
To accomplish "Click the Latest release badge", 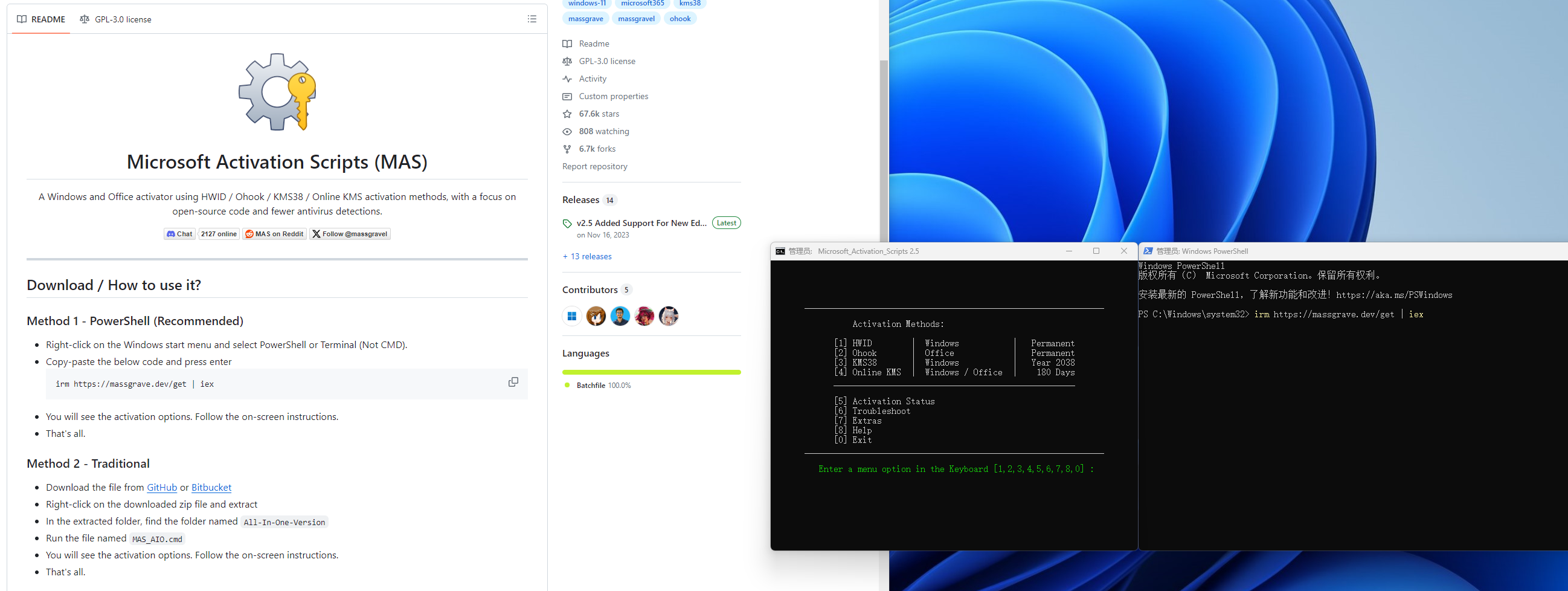I will (x=726, y=223).
